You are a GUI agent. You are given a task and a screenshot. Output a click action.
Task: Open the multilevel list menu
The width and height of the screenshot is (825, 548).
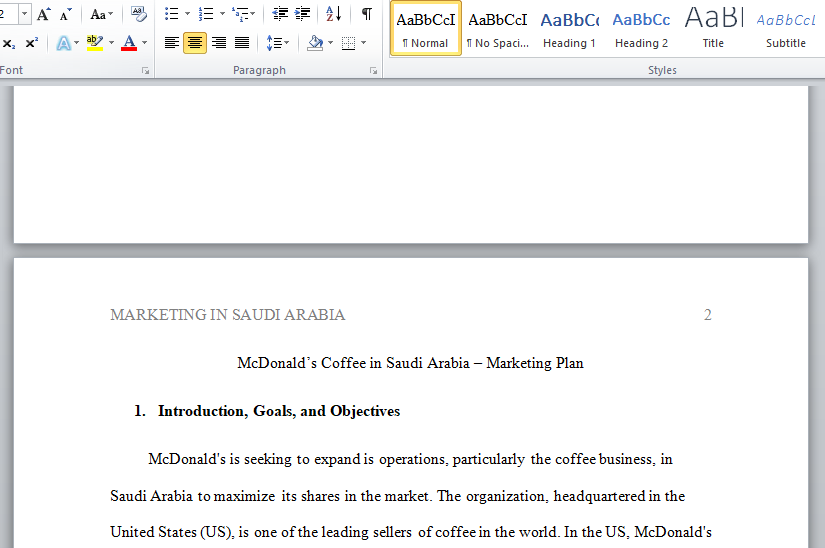(x=244, y=14)
